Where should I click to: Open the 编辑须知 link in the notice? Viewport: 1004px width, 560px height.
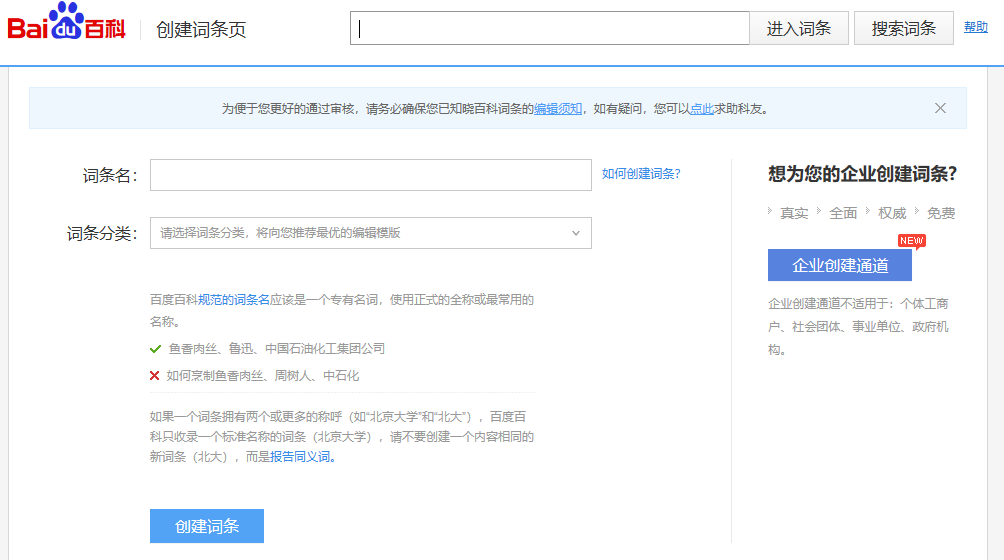[557, 109]
